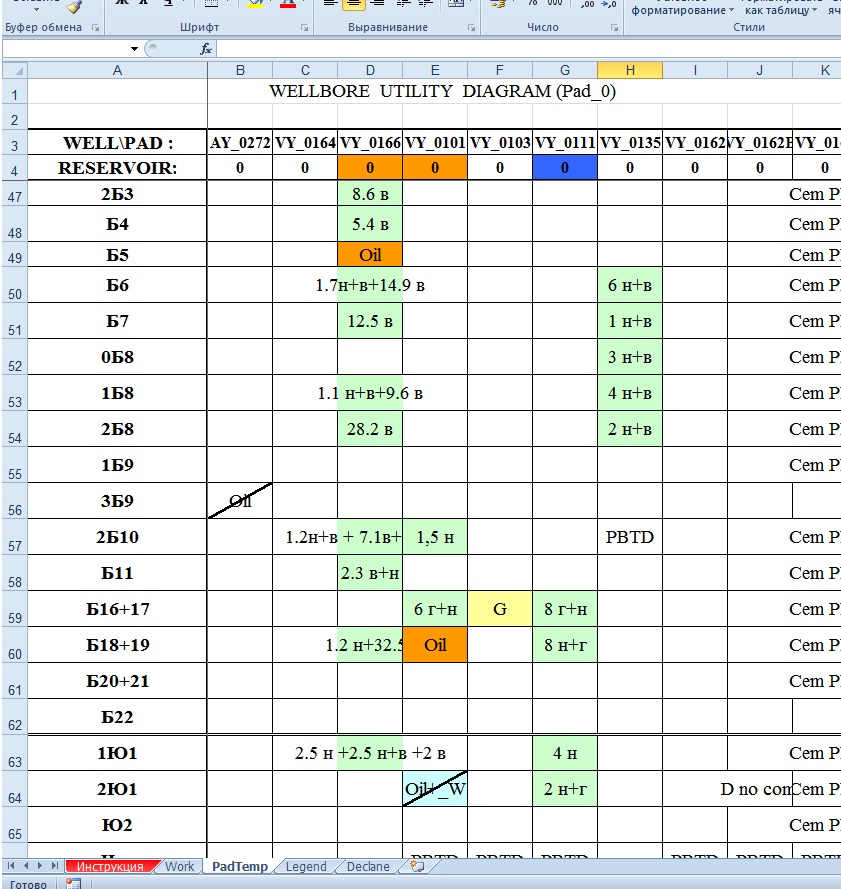Click the 1,5 н cell
This screenshot has height=889, width=841.
click(435, 537)
